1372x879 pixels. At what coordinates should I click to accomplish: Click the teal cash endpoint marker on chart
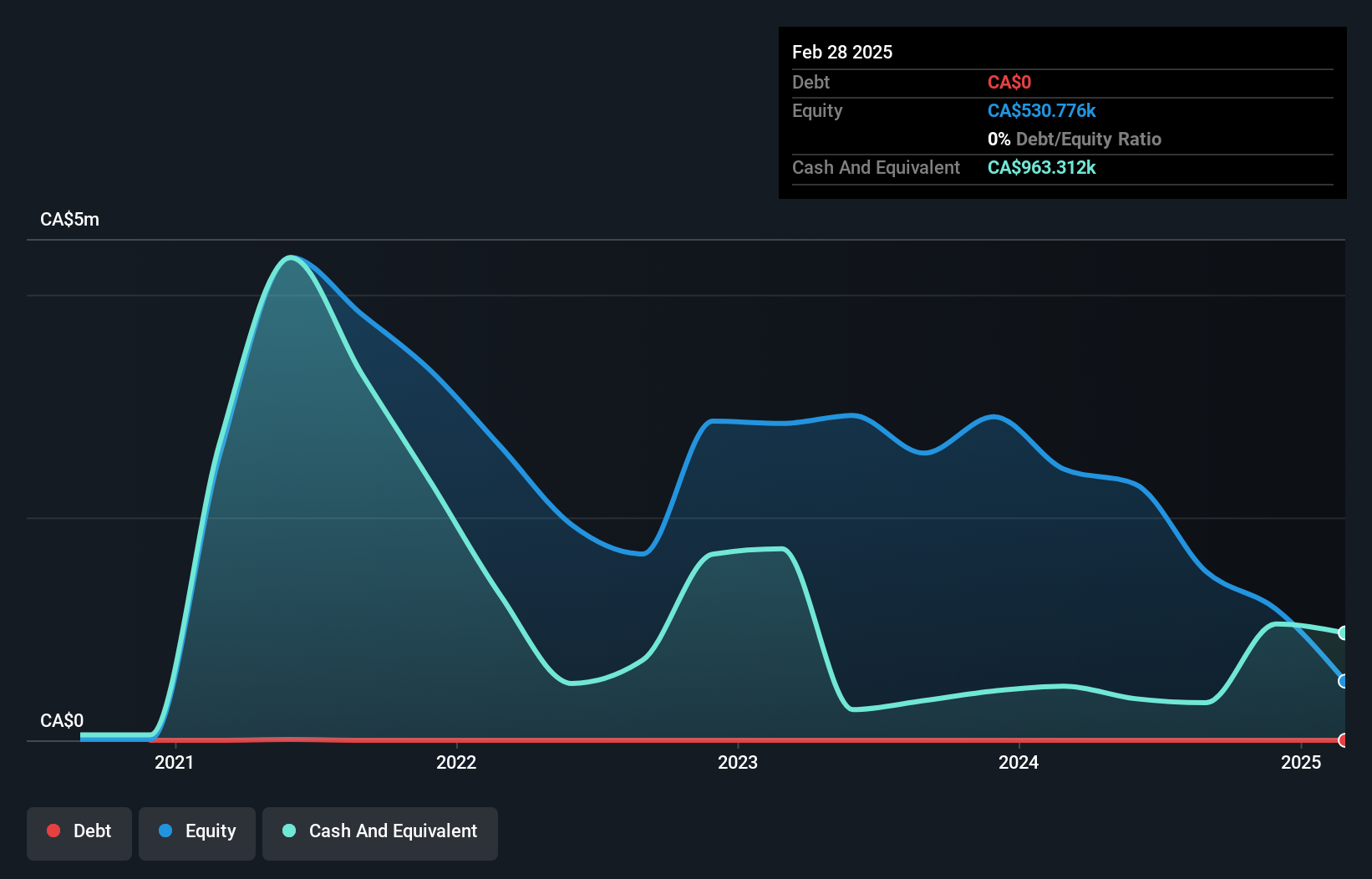click(1343, 633)
